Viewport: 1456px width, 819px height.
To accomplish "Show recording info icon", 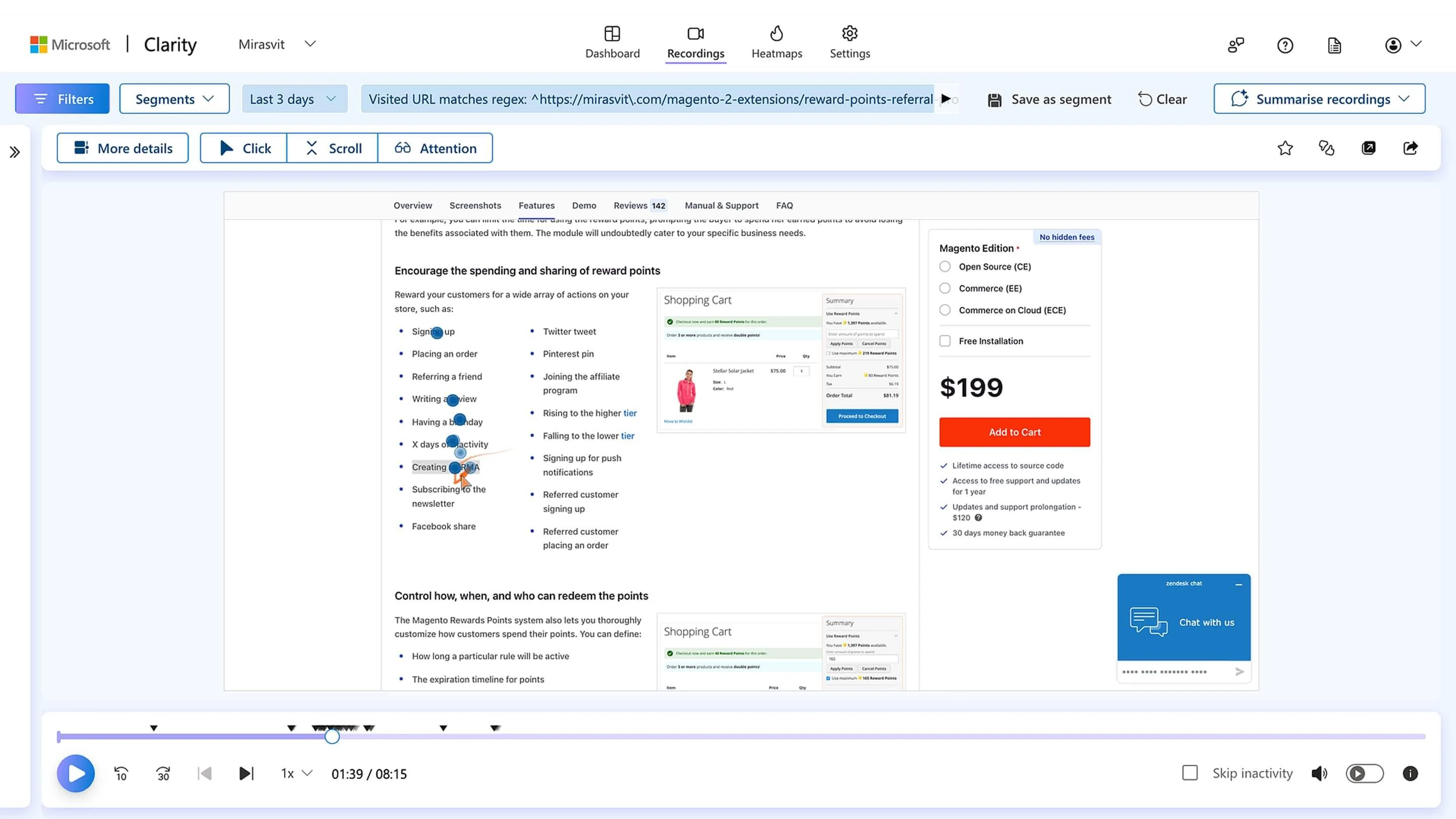I will click(1409, 773).
